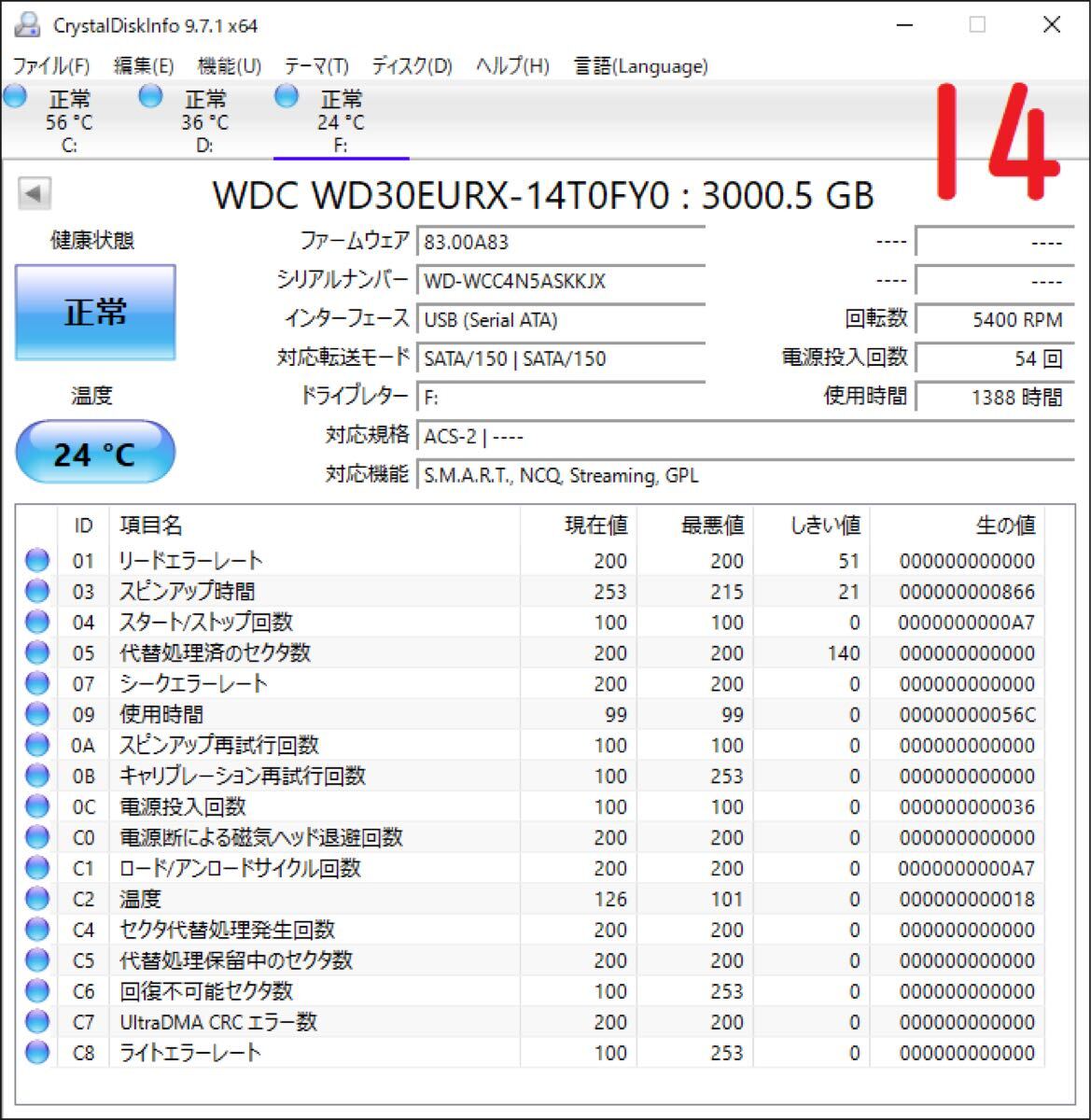The height and width of the screenshot is (1120, 1091).
Task: Click CrystalDiskInfo app icon in title bar
Action: 28,25
